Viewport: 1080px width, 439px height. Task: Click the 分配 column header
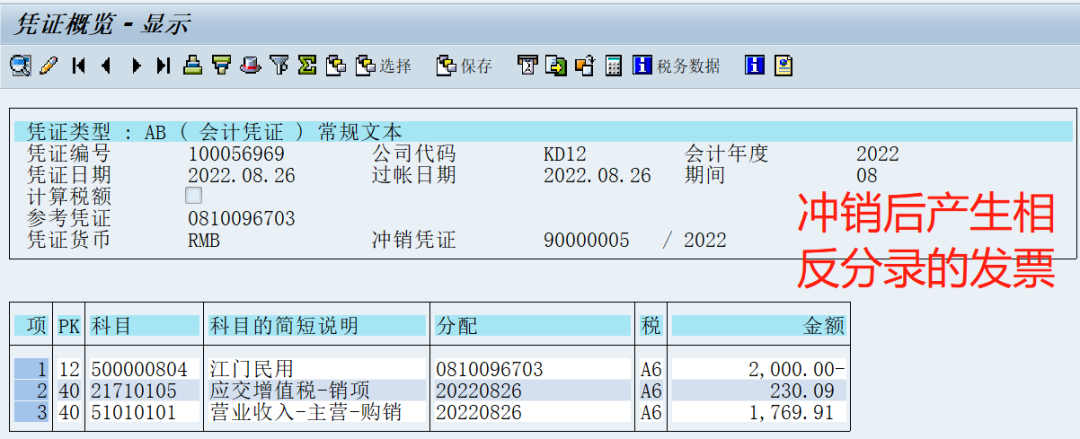[x=532, y=326]
